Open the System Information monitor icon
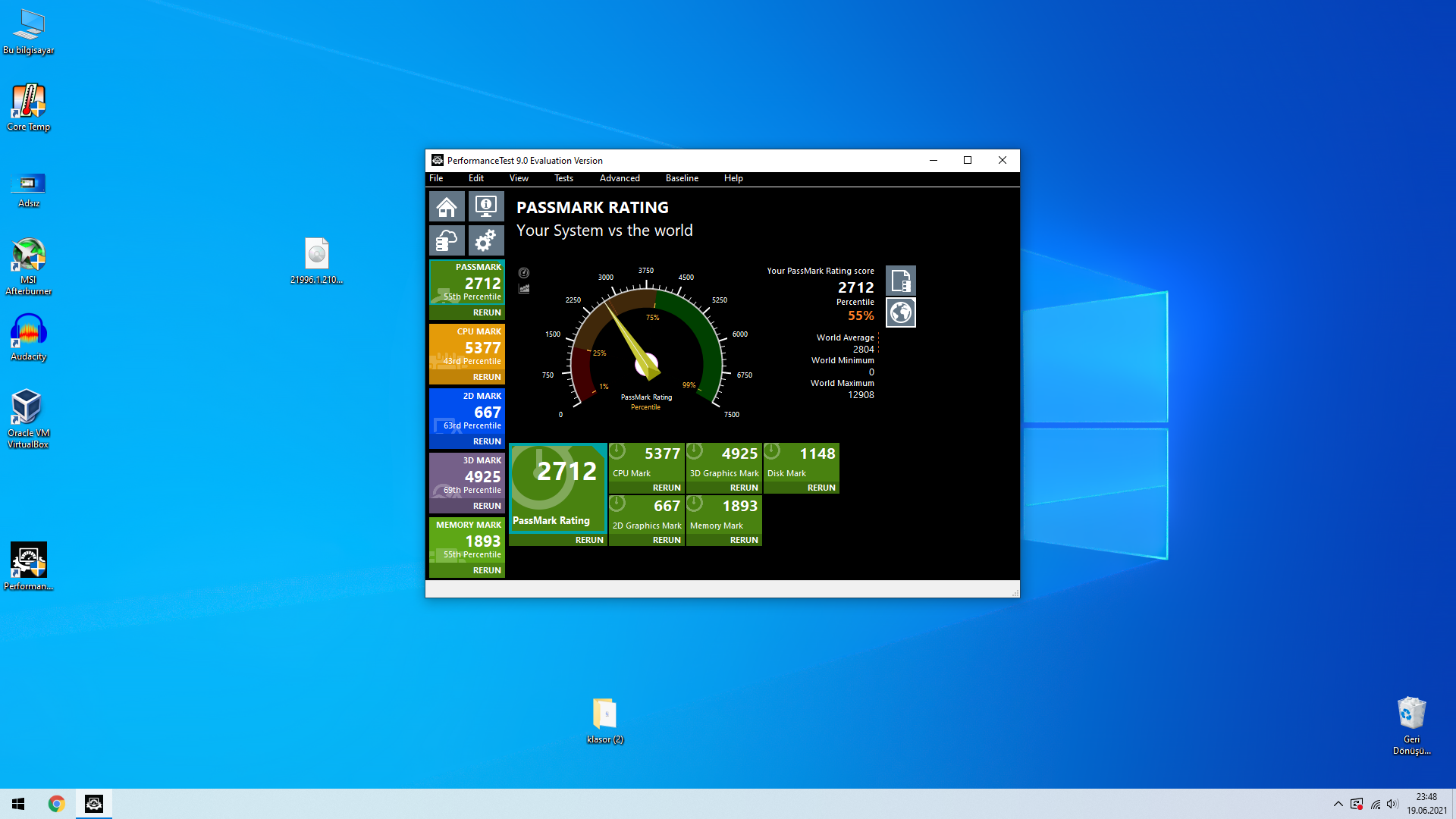The height and width of the screenshot is (819, 1456). 486,206
